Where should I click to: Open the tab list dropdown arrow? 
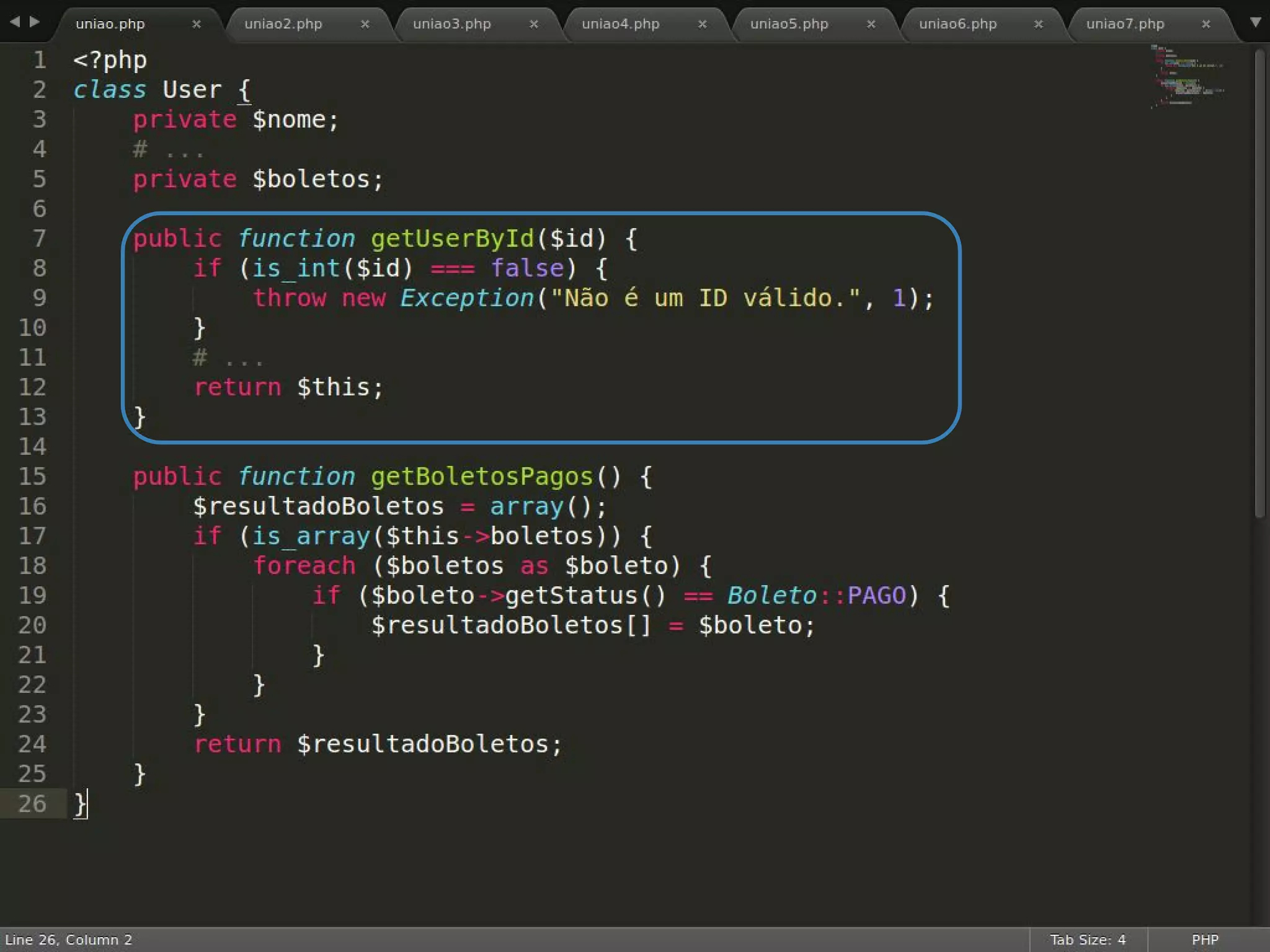coord(1255,22)
